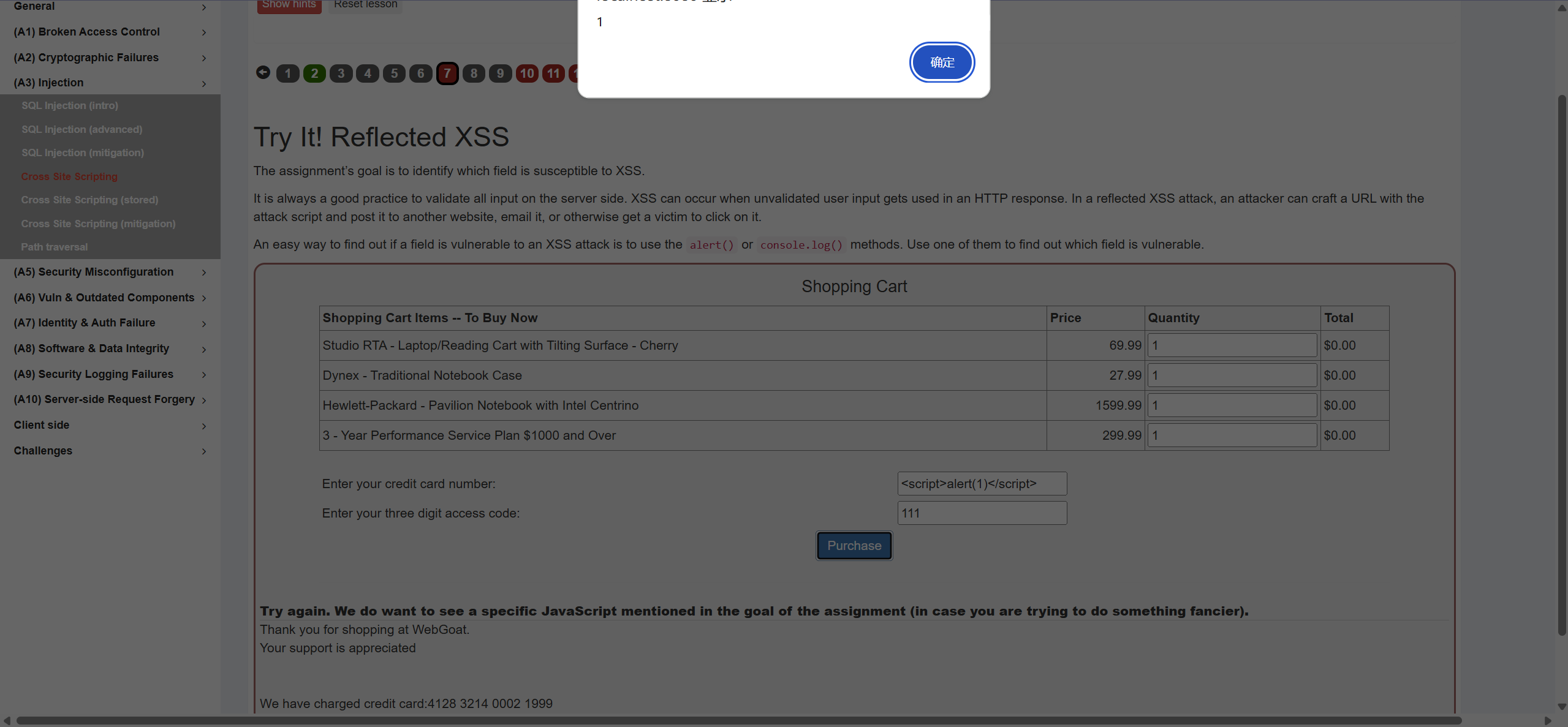Open the Path traversal lesson
Screen dimensions: 1568x727
click(x=55, y=247)
